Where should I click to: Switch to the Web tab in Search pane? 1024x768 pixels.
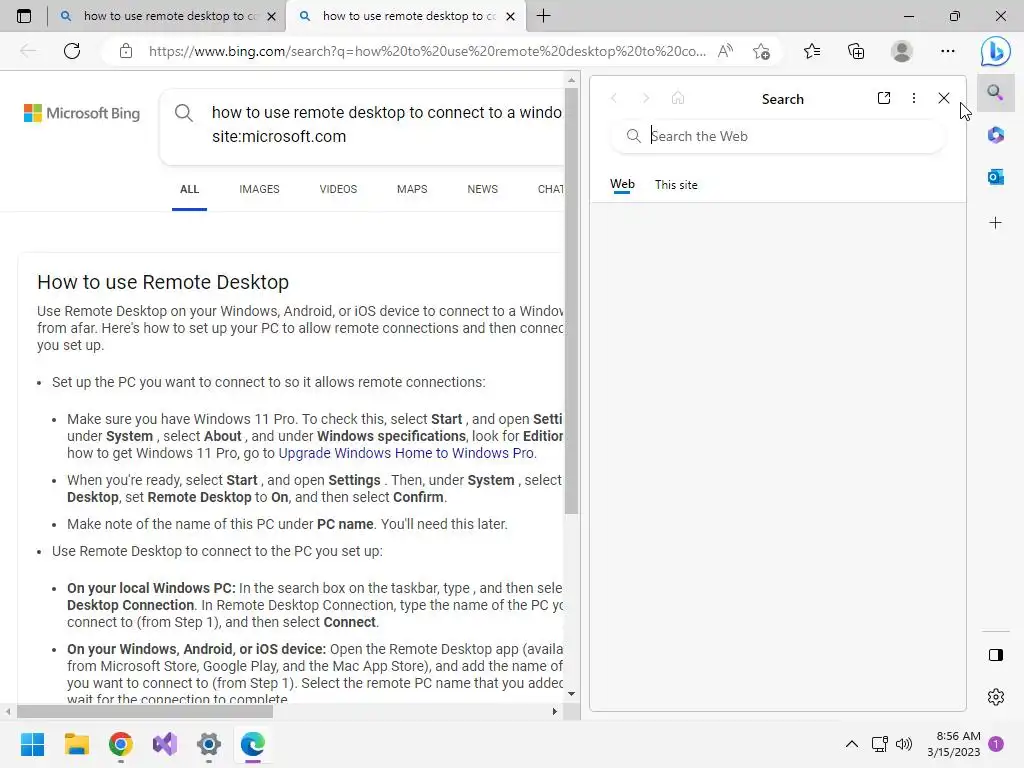click(622, 184)
